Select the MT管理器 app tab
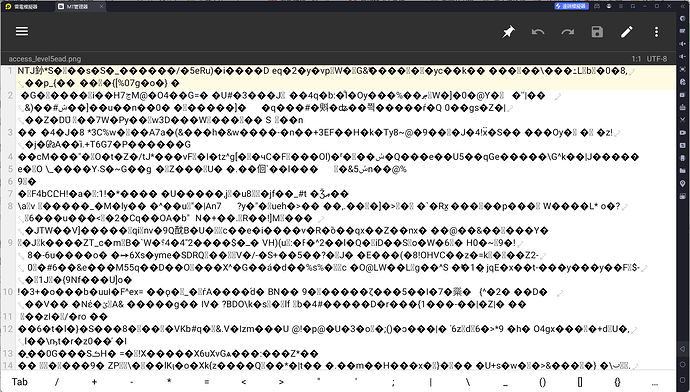The width and height of the screenshot is (690, 392). tap(77, 6)
